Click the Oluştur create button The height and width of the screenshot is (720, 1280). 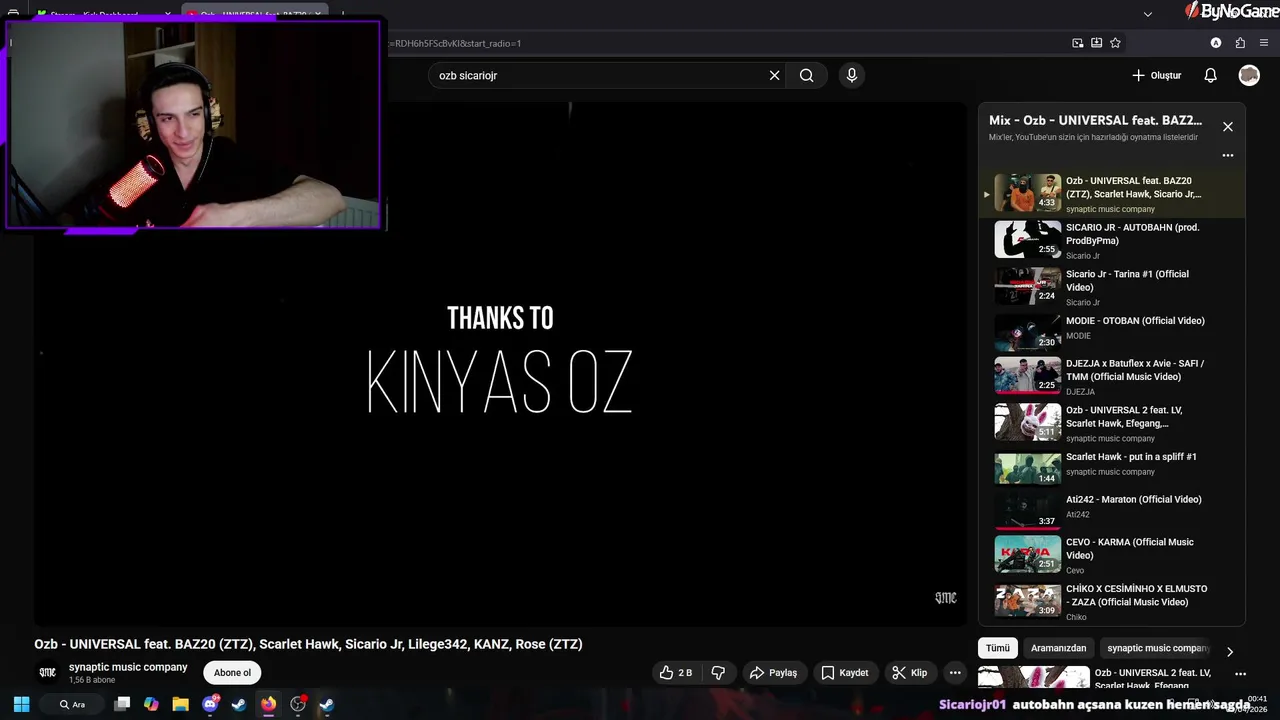point(1157,75)
